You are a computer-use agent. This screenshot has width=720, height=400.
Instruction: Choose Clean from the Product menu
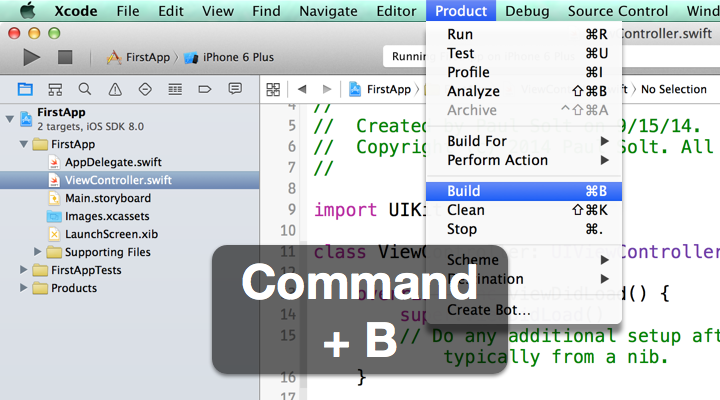click(x=524, y=210)
